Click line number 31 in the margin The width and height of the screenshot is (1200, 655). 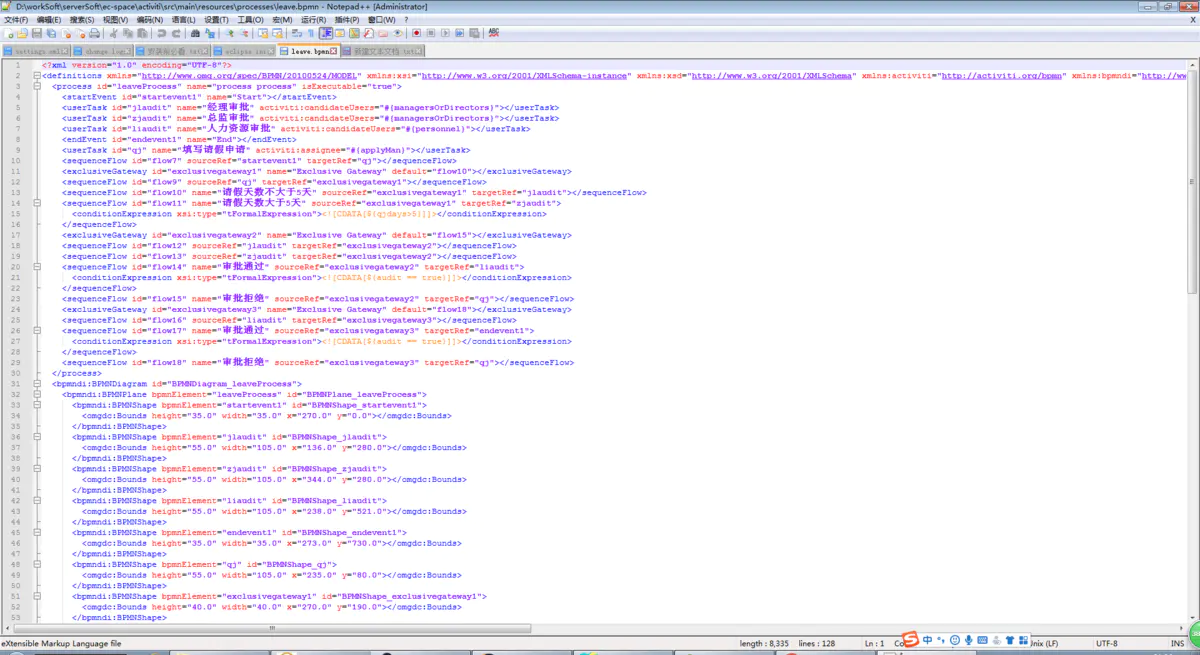pyautogui.click(x=15, y=384)
